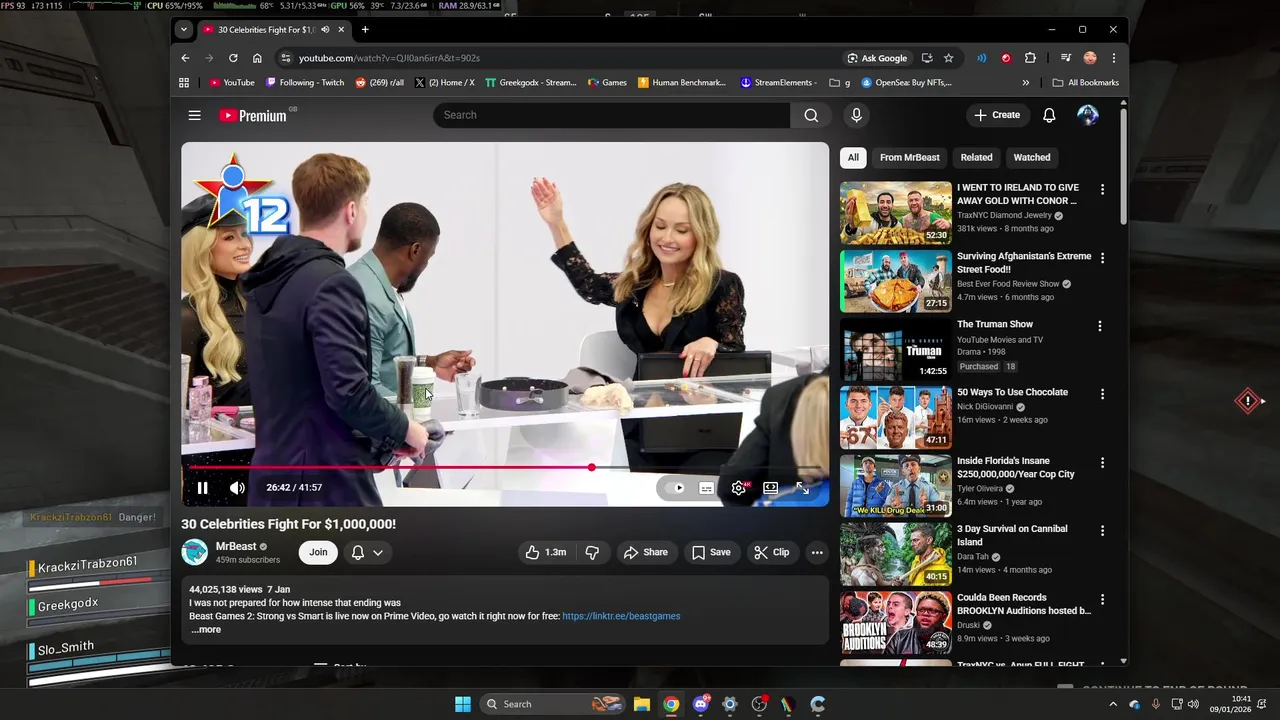Mute the tab via its speaker icon
Screen dimensions: 1280x720
(x=325, y=30)
